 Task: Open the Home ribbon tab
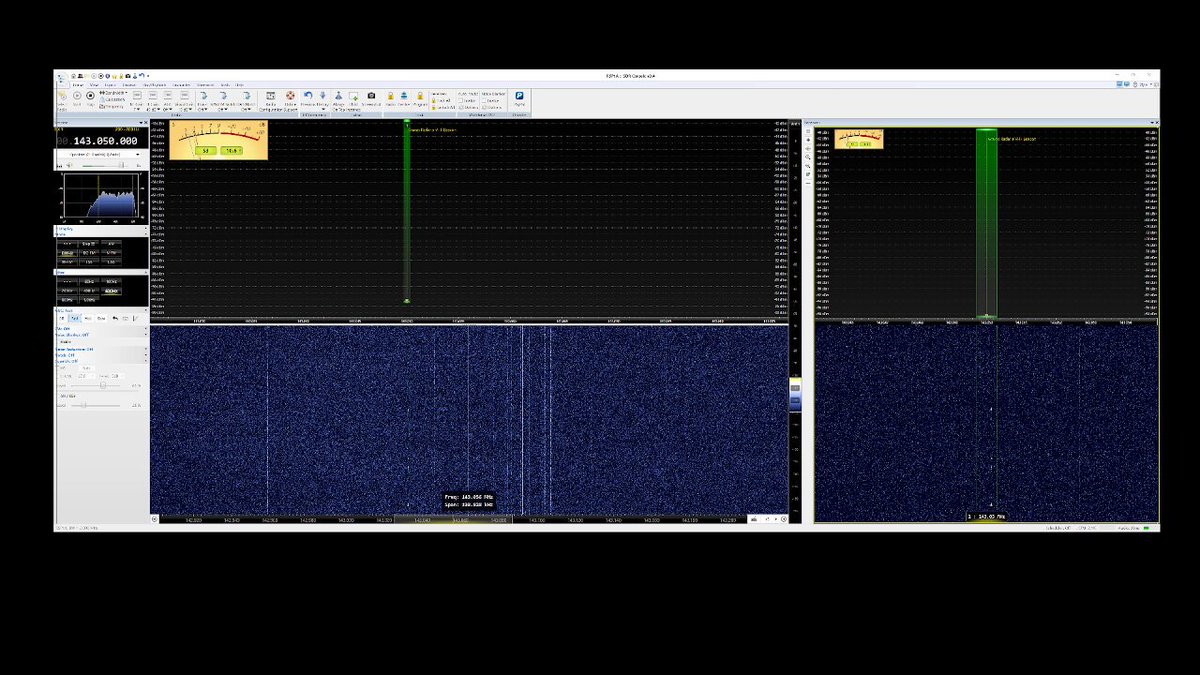coord(78,85)
